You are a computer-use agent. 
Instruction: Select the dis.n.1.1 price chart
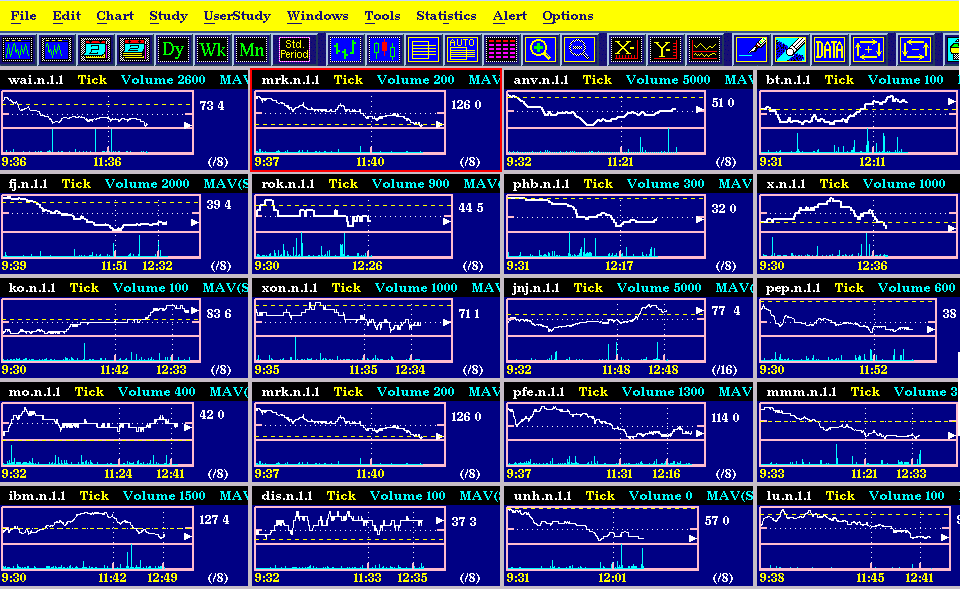point(350,526)
